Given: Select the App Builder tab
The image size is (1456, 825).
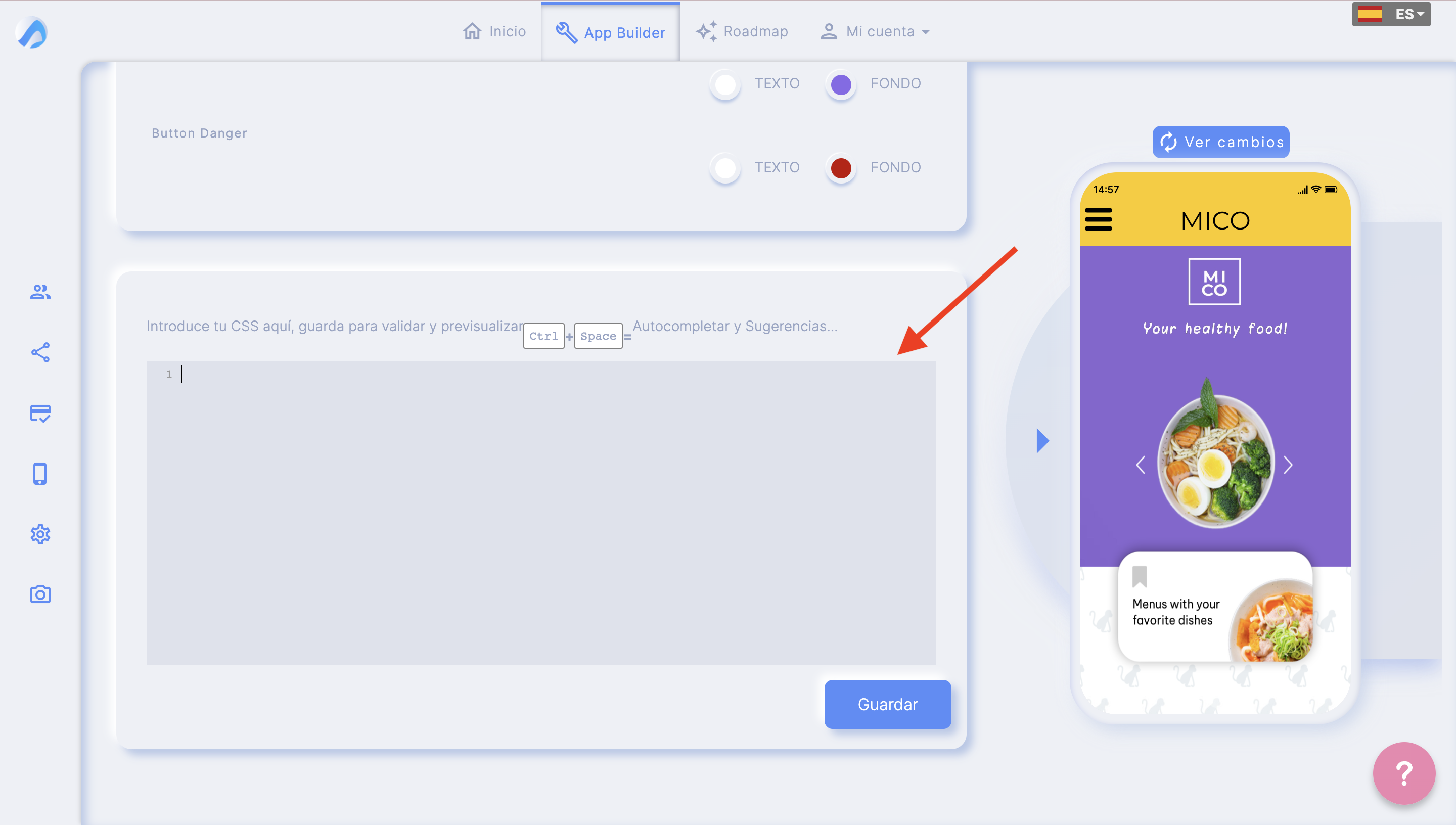Looking at the screenshot, I should pos(610,32).
